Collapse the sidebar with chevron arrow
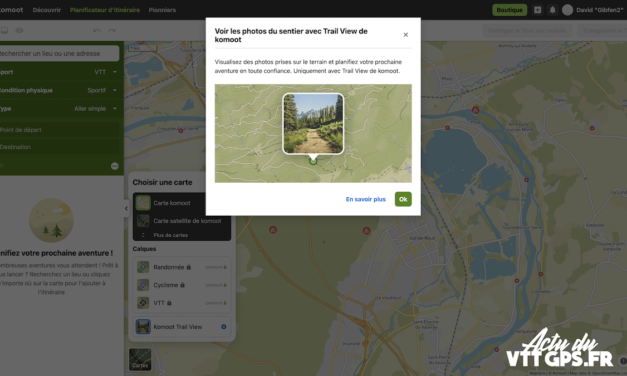The width and height of the screenshot is (627, 376). [x=126, y=208]
